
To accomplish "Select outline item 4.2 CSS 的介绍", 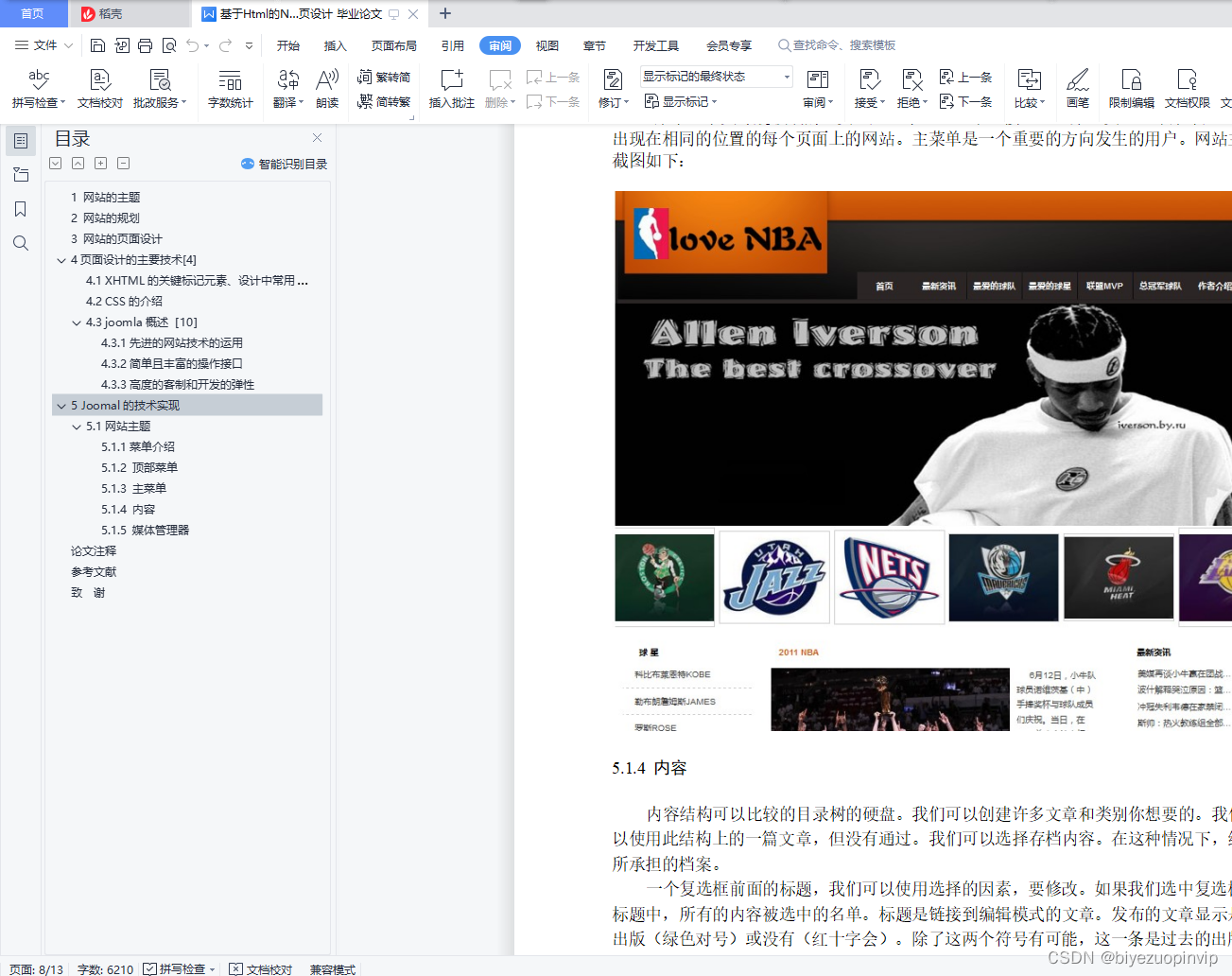I will coord(124,302).
